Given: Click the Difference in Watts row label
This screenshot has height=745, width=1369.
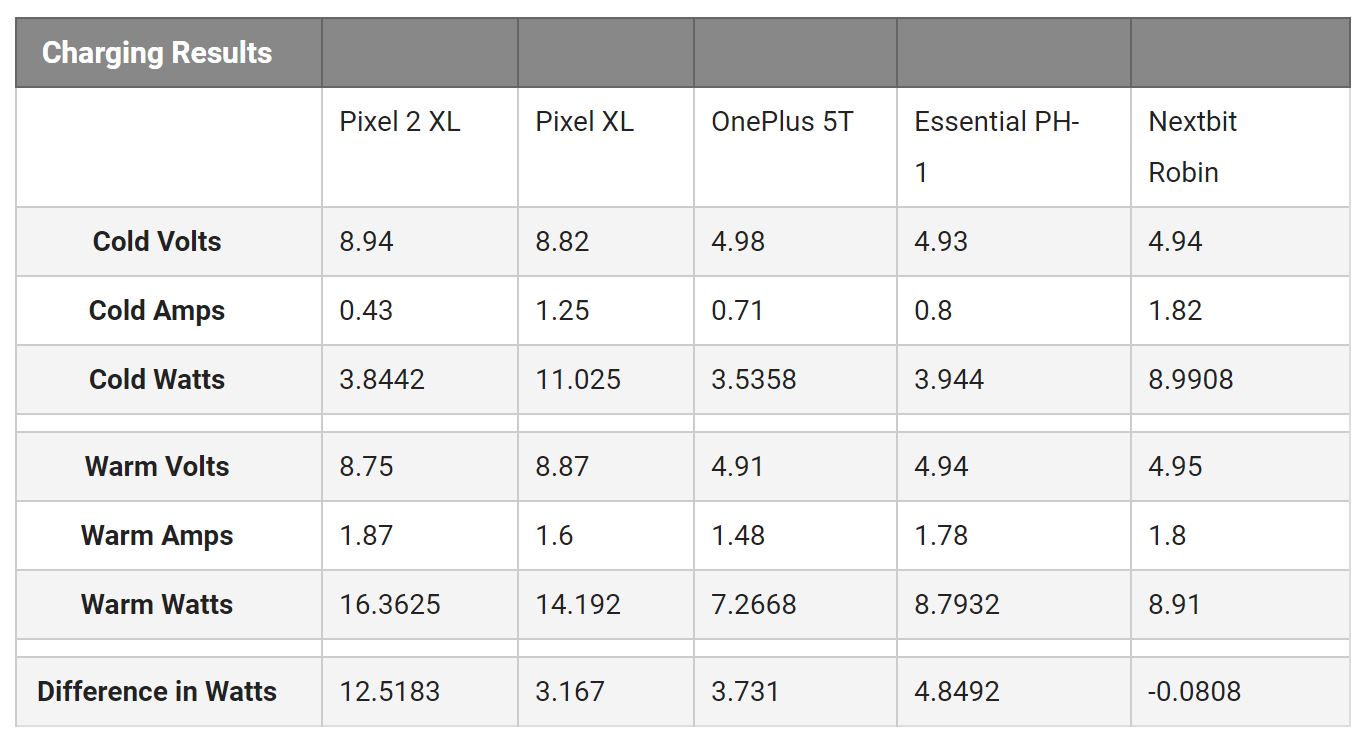Looking at the screenshot, I should 157,692.
